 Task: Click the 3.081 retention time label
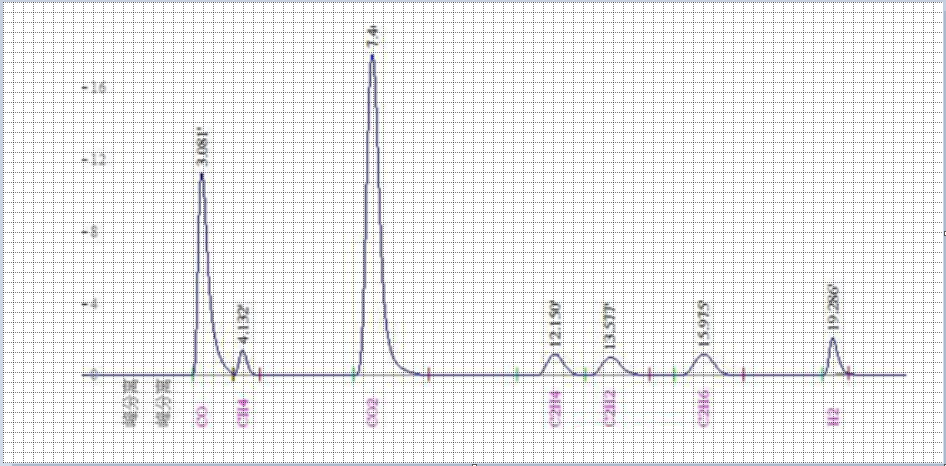tap(201, 146)
